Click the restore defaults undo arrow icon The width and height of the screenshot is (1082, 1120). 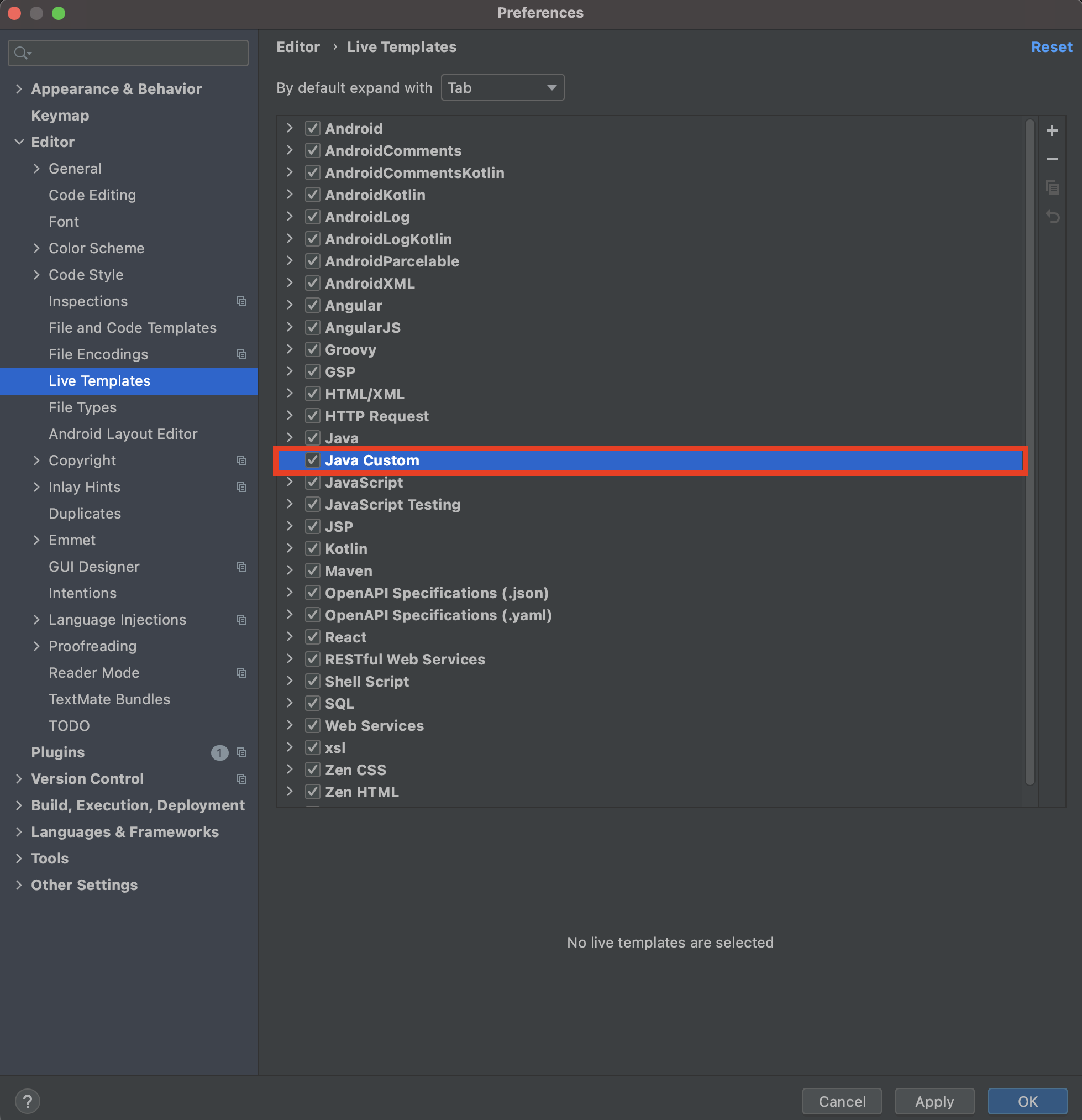1052,217
